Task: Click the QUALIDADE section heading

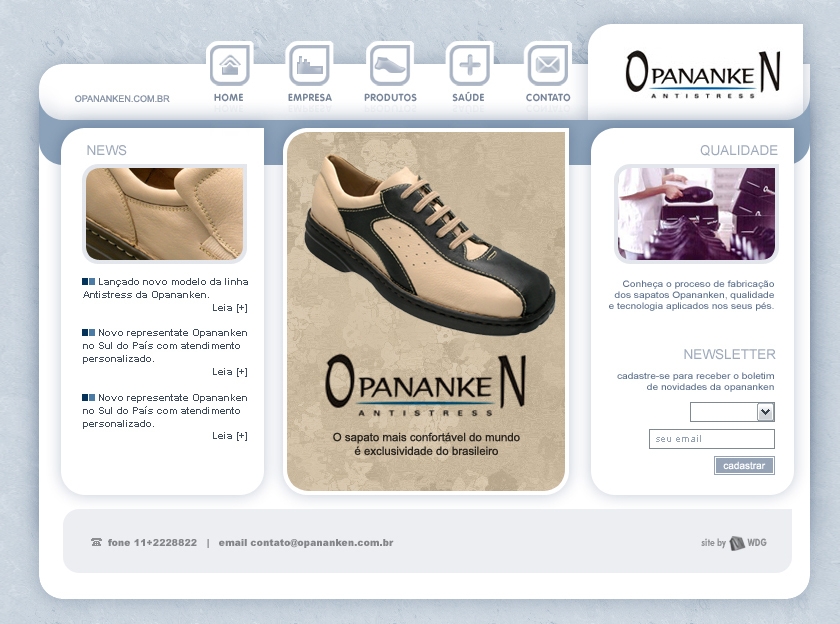Action: [739, 151]
